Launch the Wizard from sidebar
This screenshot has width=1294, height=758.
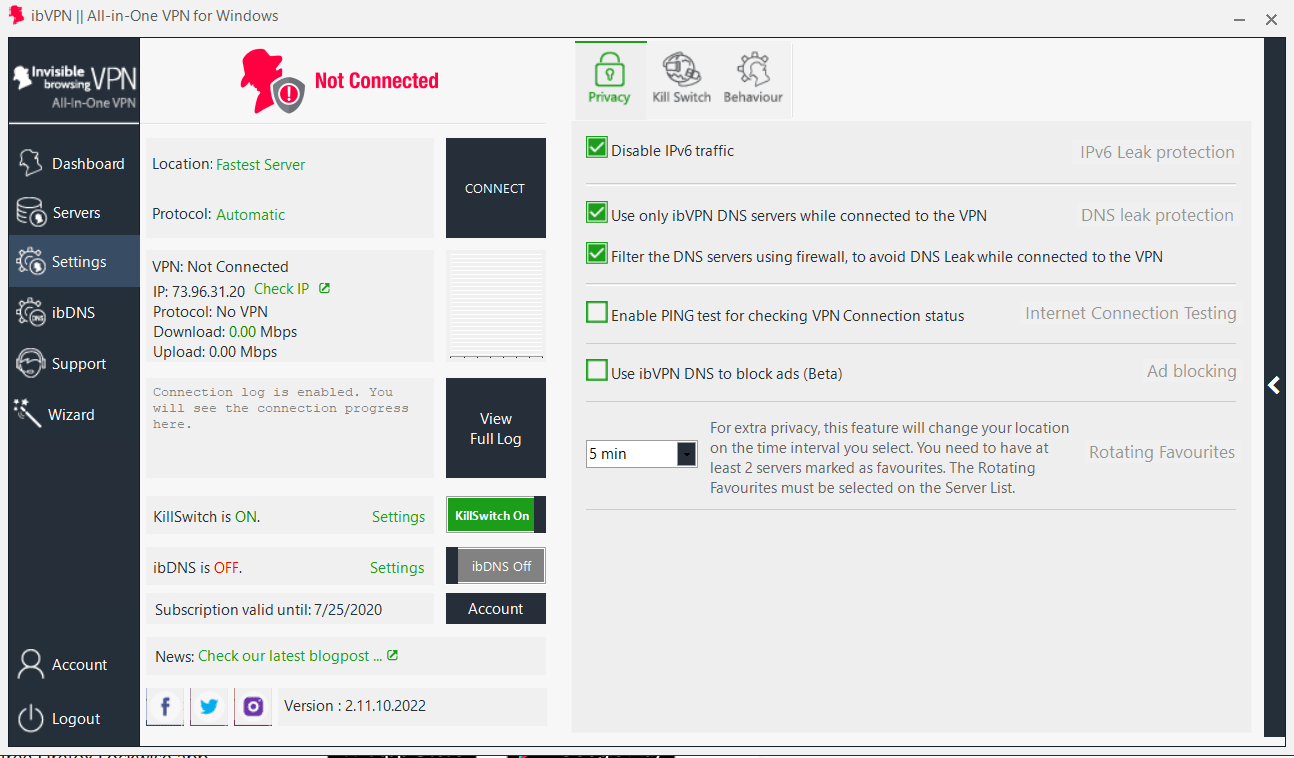point(74,414)
